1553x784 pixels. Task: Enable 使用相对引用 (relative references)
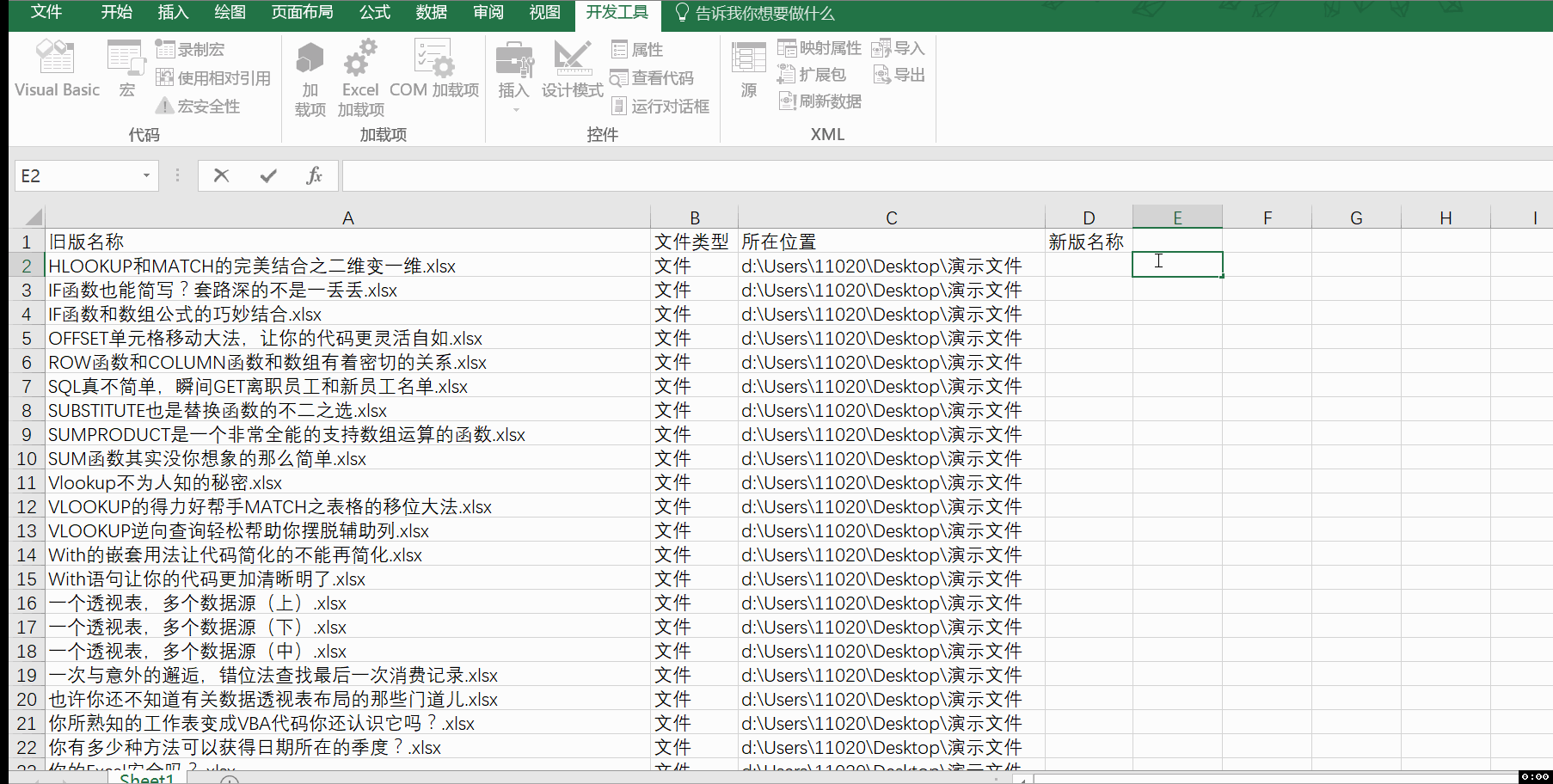point(164,77)
